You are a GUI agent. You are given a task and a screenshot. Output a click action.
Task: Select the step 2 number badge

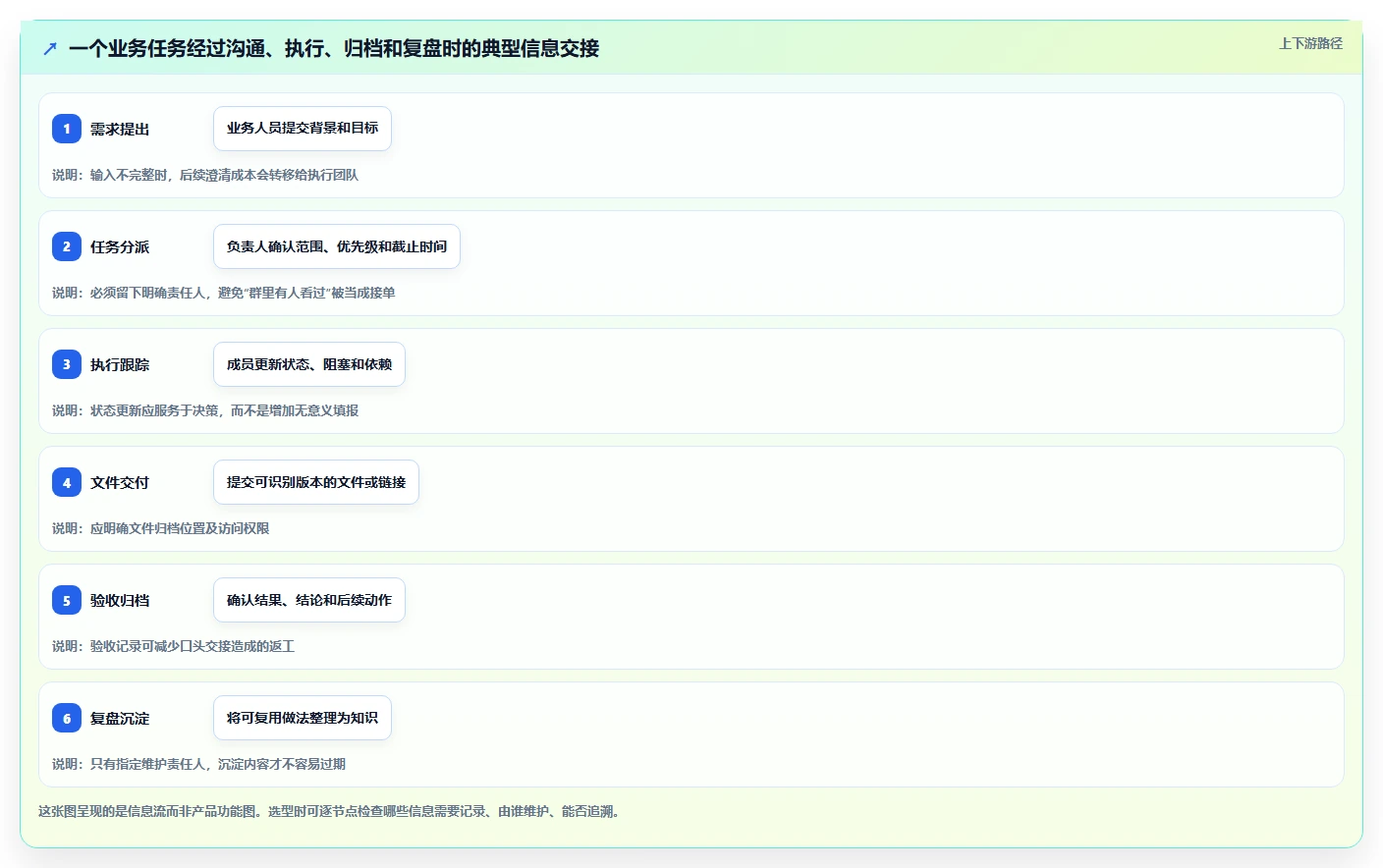[67, 246]
